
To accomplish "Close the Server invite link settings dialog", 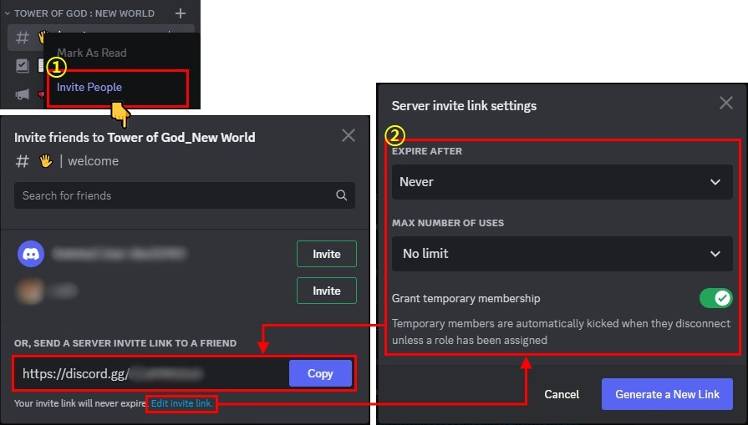I will (726, 103).
